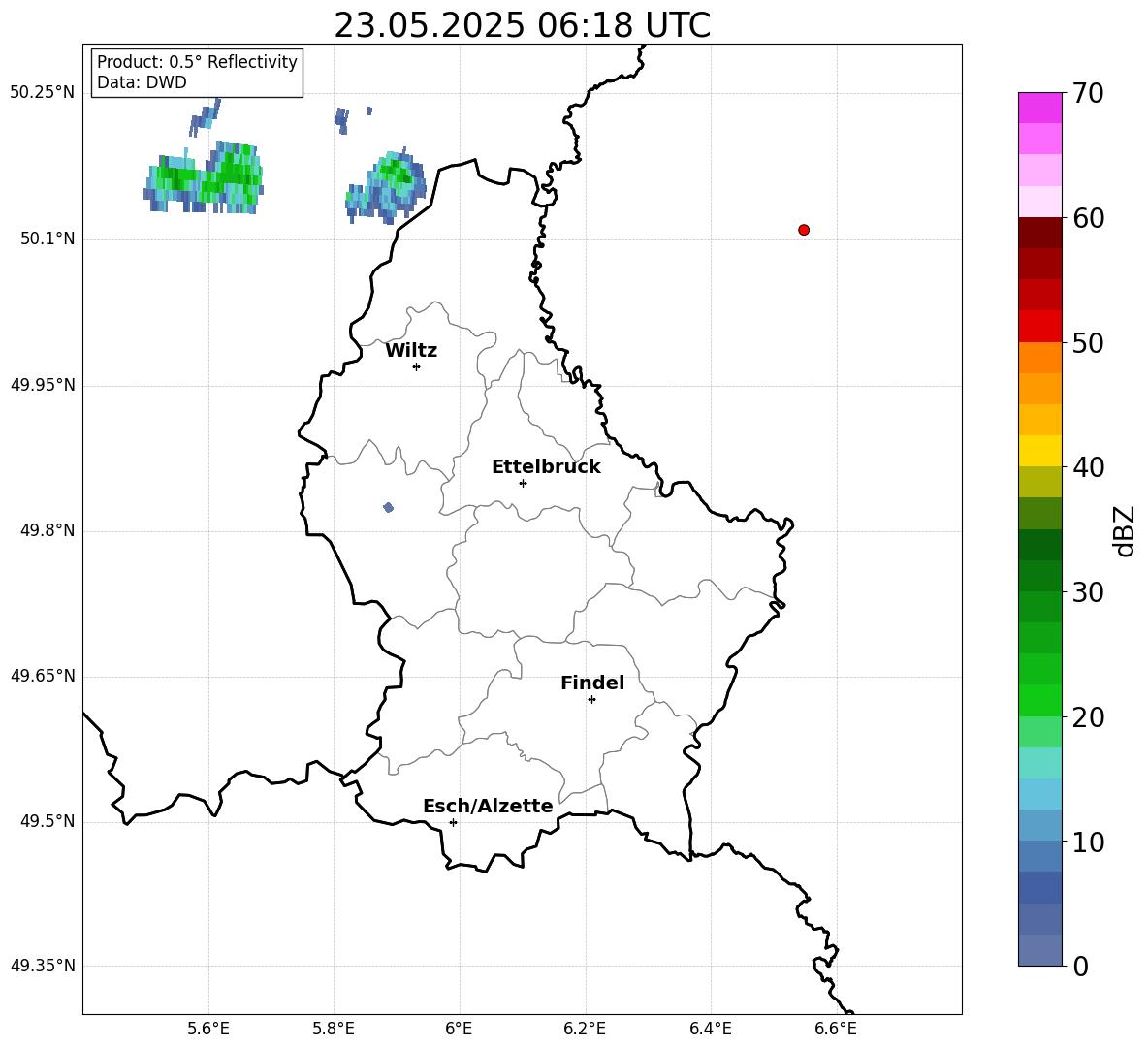Click the red dot marker on the map
Screen dimensions: 1148x1048
pyautogui.click(x=804, y=230)
